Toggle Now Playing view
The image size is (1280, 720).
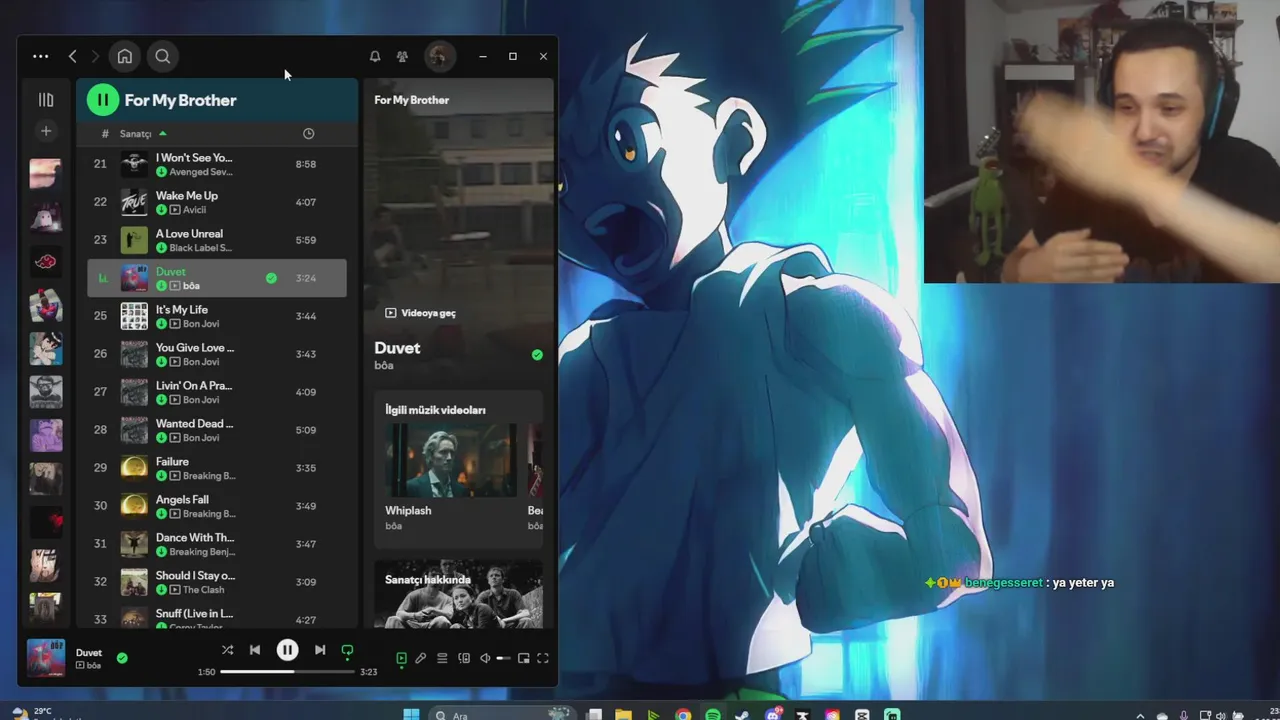[401, 658]
